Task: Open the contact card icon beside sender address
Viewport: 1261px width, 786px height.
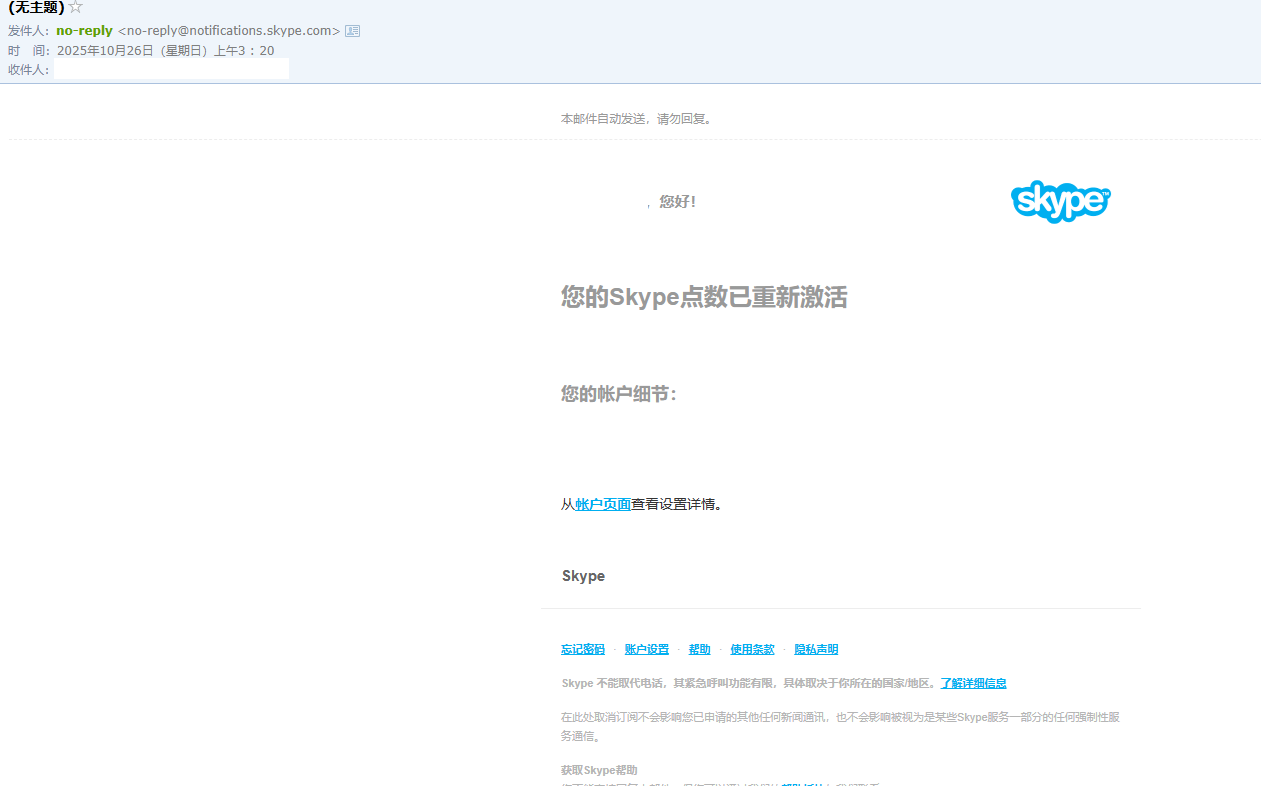Action: 352,31
